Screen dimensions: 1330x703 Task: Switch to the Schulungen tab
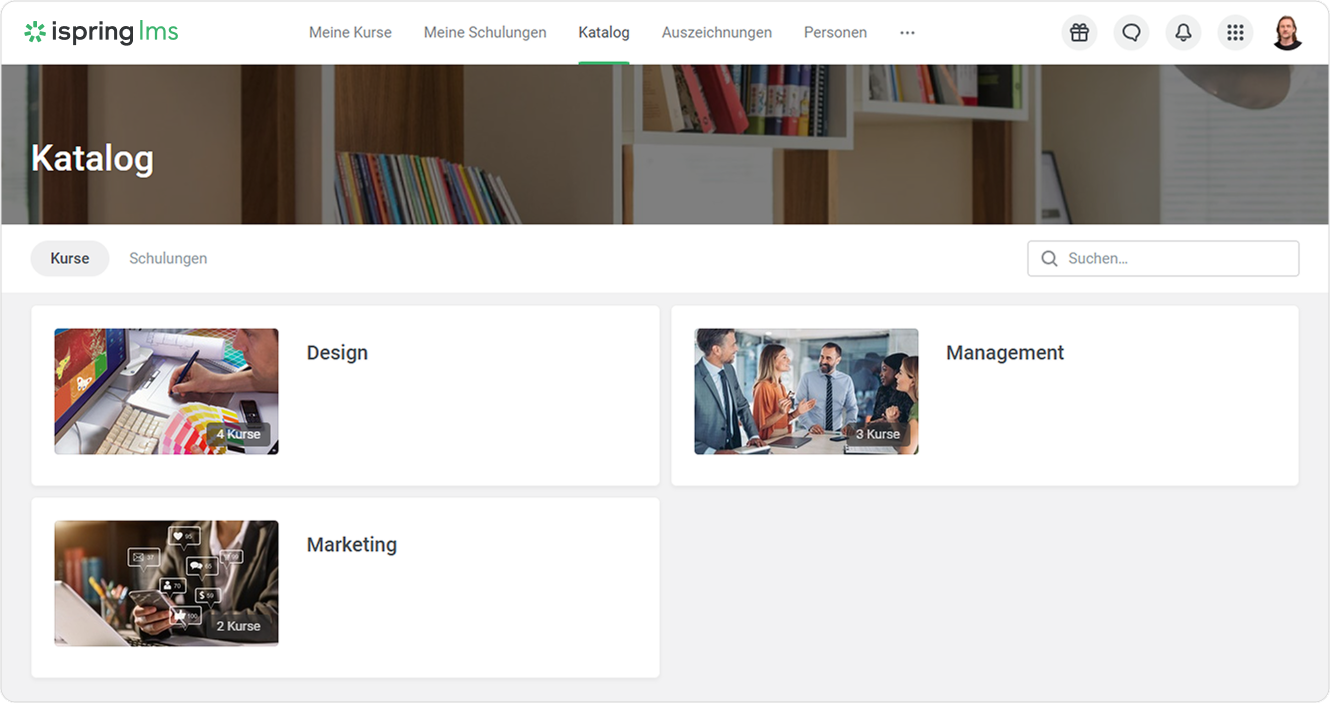pyautogui.click(x=168, y=258)
